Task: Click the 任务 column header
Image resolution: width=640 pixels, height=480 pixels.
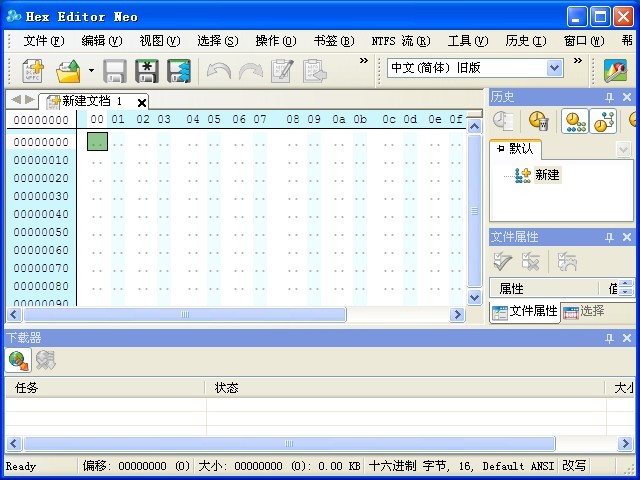Action: (105, 388)
